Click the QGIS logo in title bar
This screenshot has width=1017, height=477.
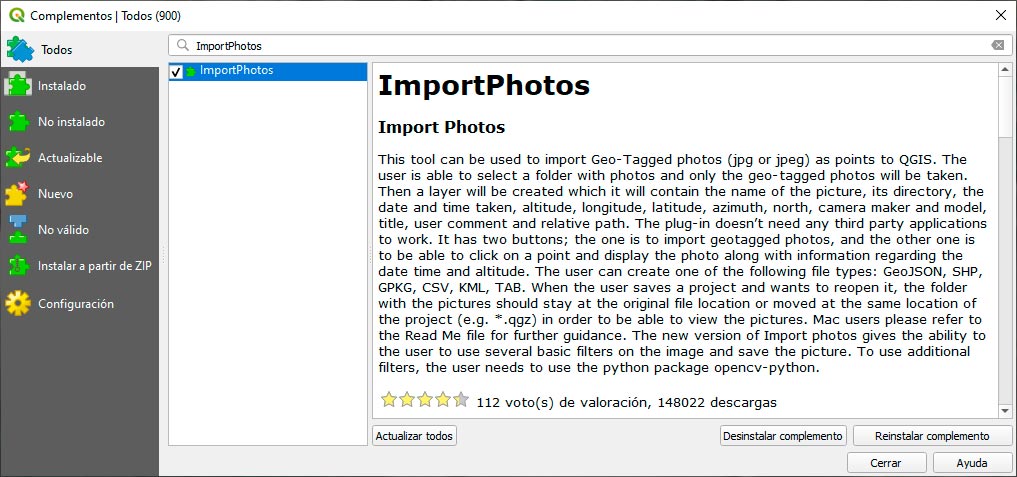16,16
